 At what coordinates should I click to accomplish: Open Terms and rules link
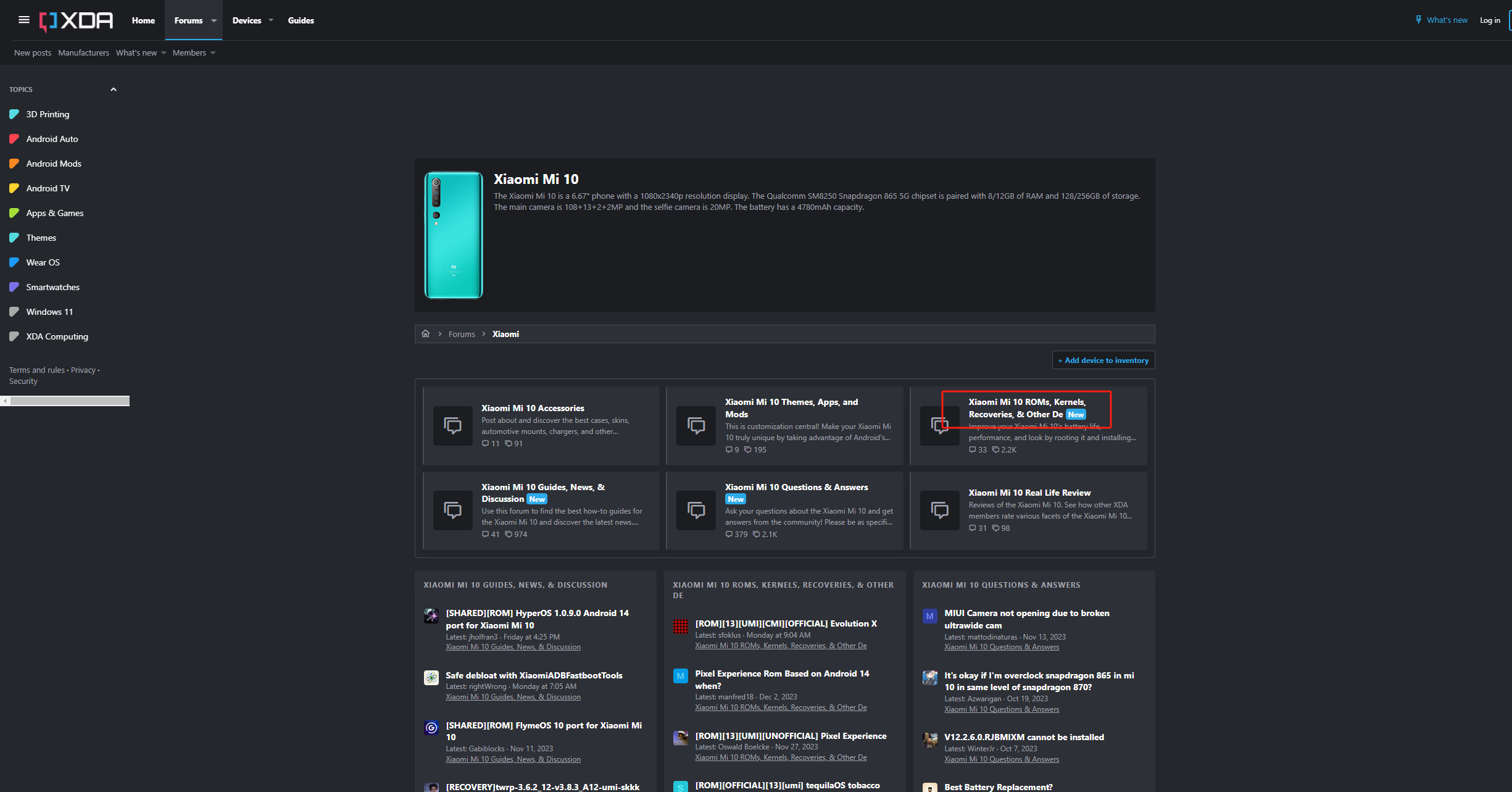click(x=36, y=370)
